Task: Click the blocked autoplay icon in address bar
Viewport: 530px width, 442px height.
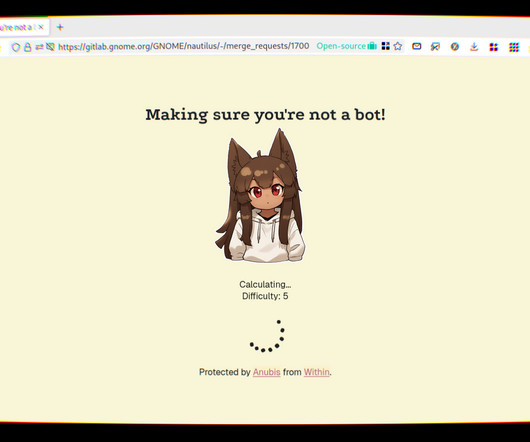Action: tap(50, 47)
